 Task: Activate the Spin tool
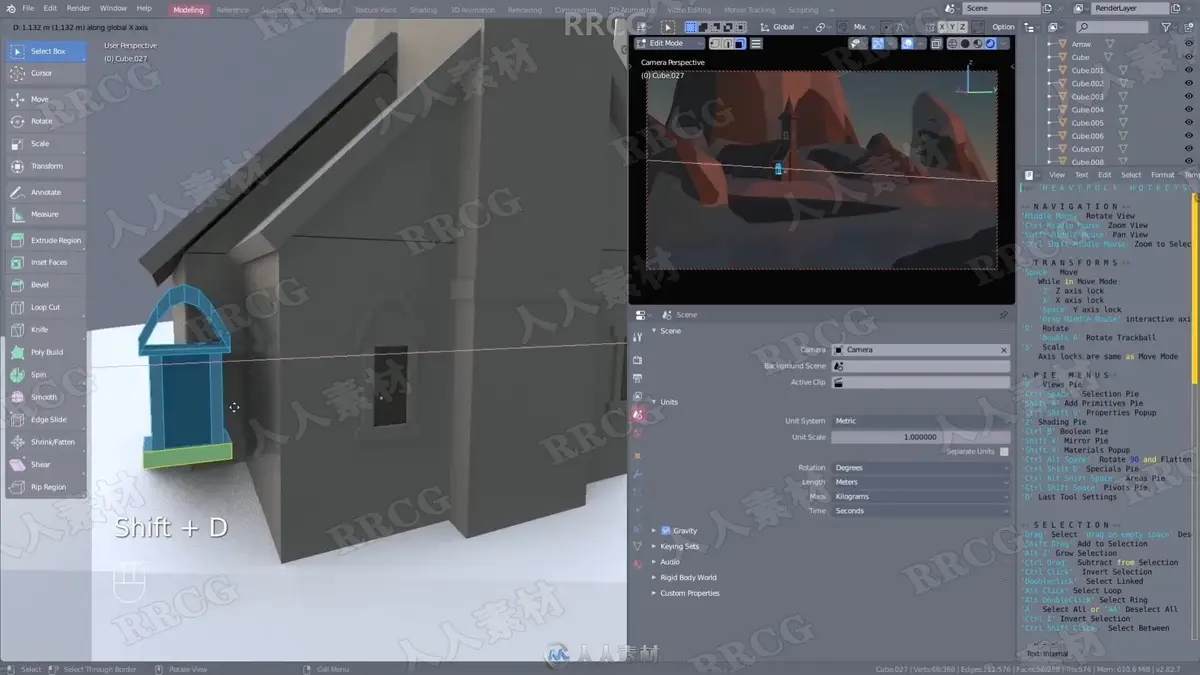click(46, 374)
